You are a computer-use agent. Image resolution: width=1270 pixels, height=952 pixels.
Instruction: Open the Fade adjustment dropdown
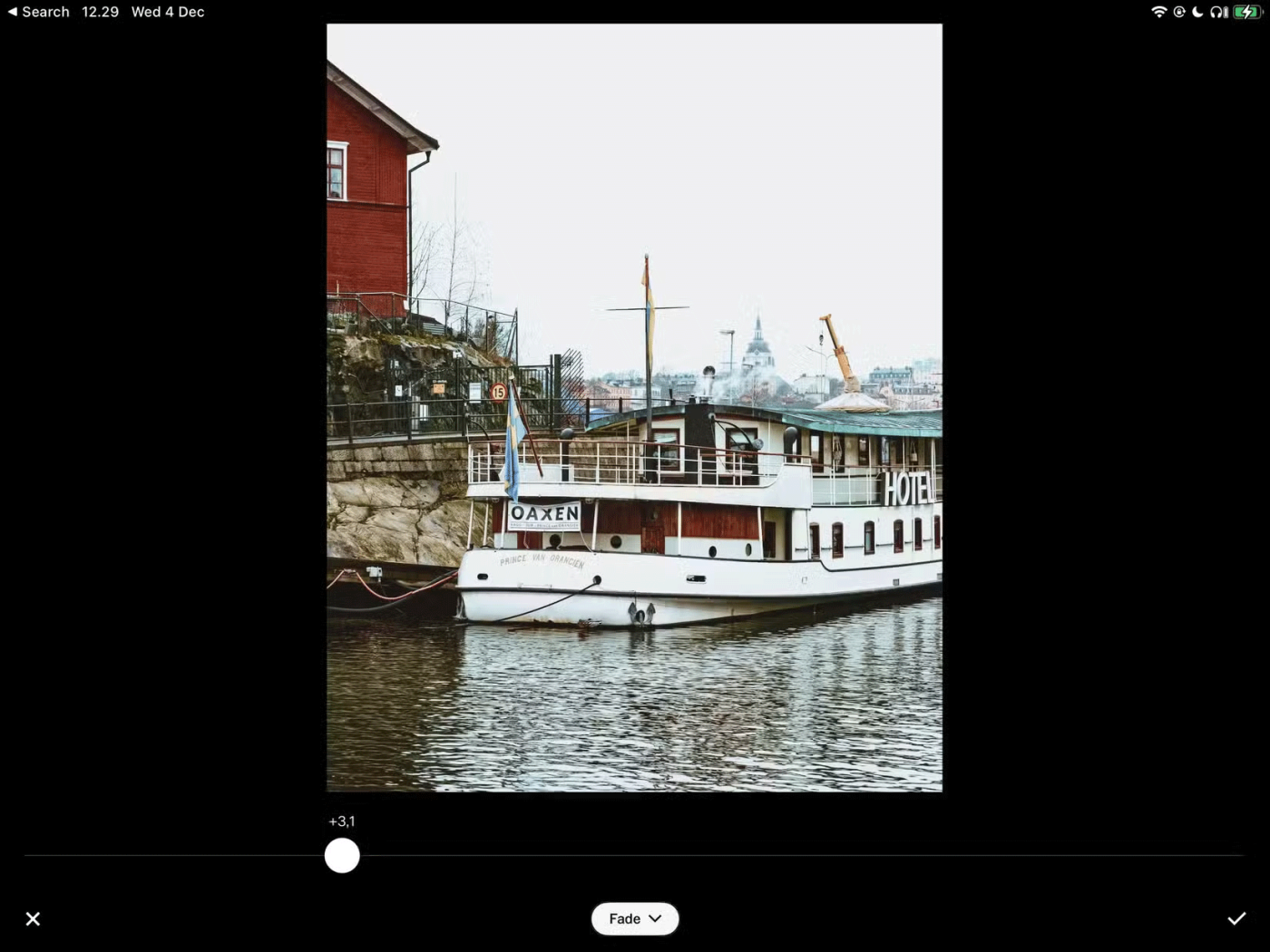point(634,918)
